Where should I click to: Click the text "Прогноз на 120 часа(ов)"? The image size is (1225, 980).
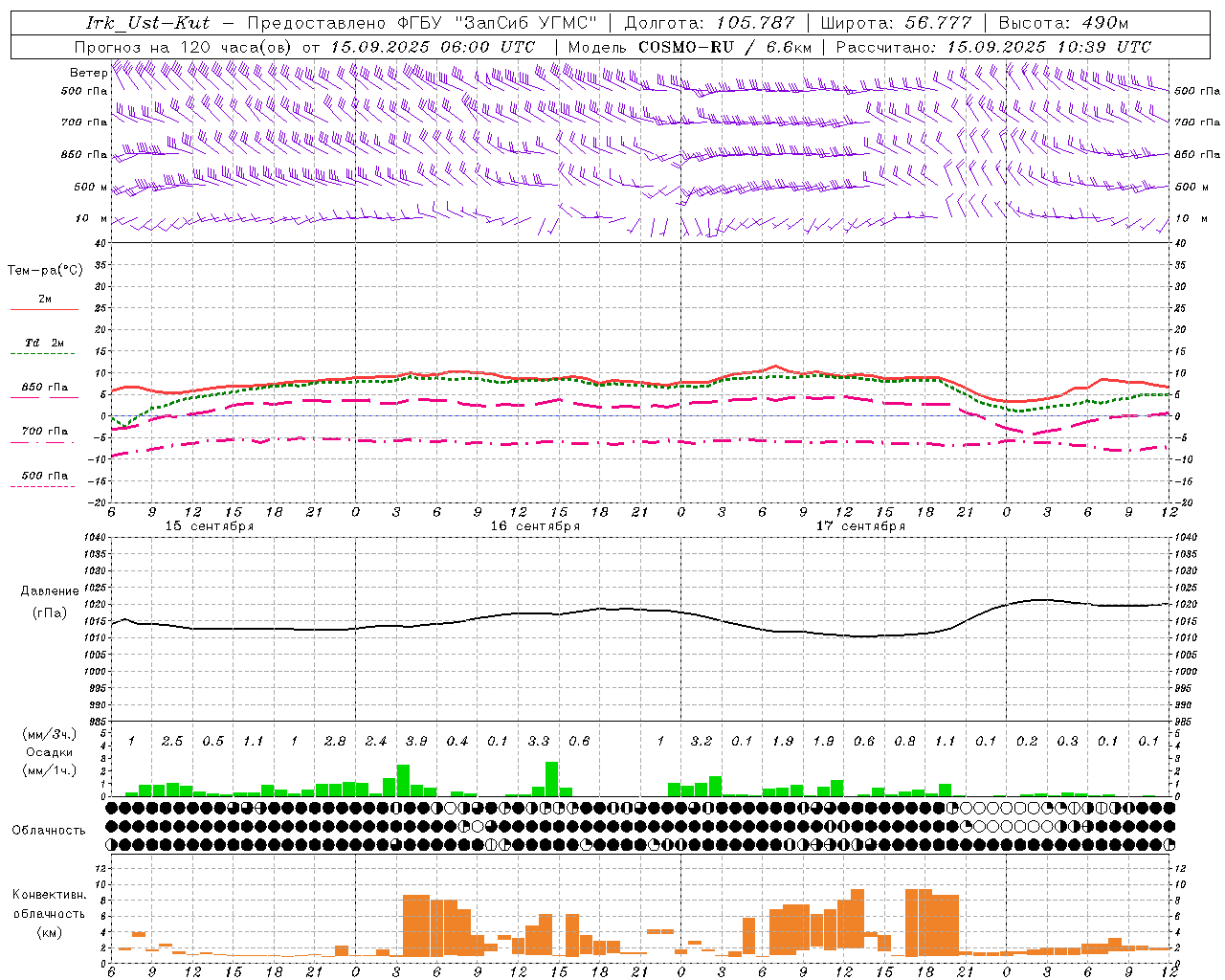pyautogui.click(x=184, y=46)
